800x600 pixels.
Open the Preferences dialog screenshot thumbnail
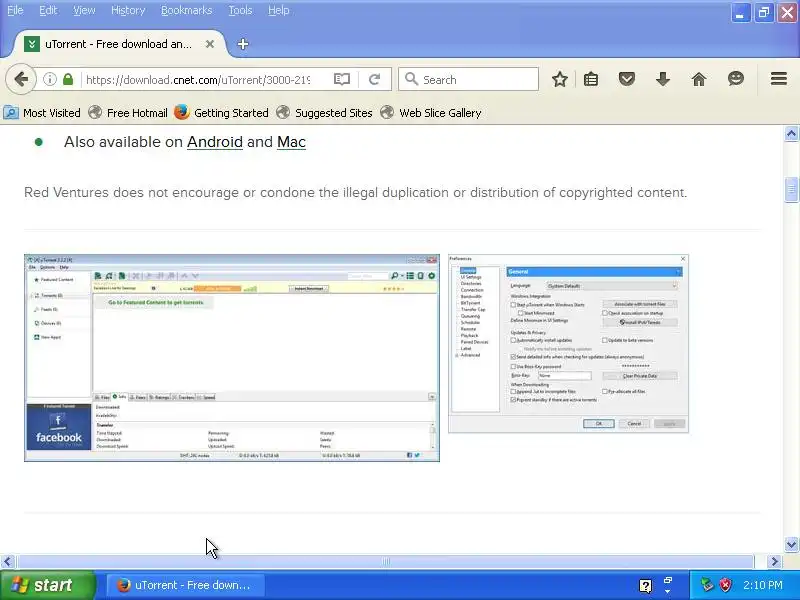pyautogui.click(x=568, y=343)
